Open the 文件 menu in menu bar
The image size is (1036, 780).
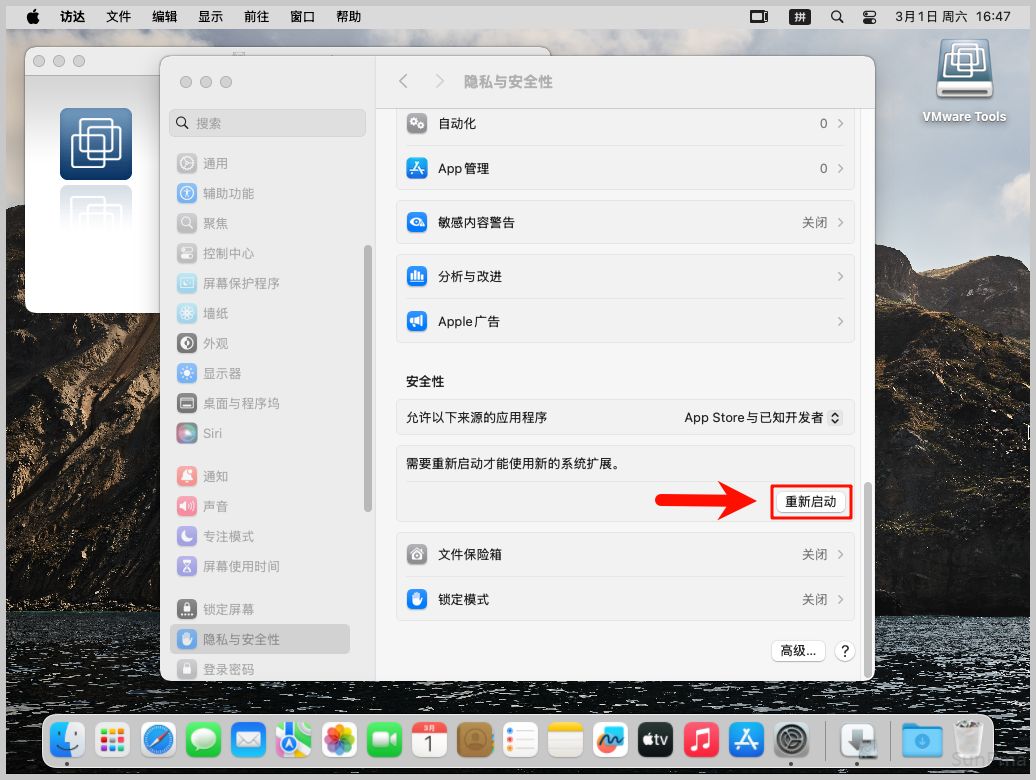click(x=118, y=17)
